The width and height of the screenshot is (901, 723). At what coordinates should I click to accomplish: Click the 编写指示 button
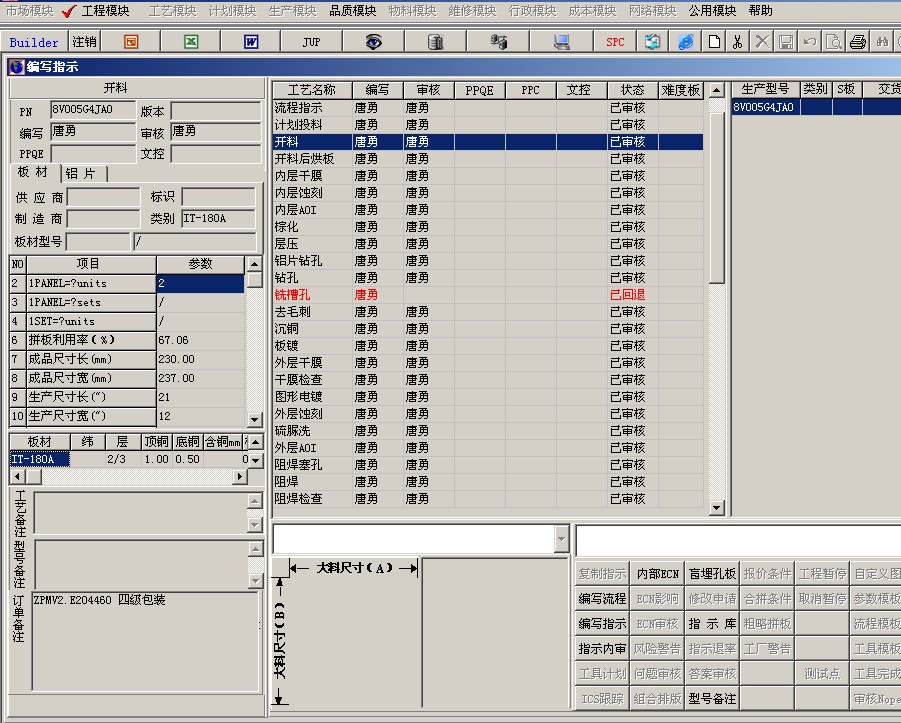coord(602,624)
